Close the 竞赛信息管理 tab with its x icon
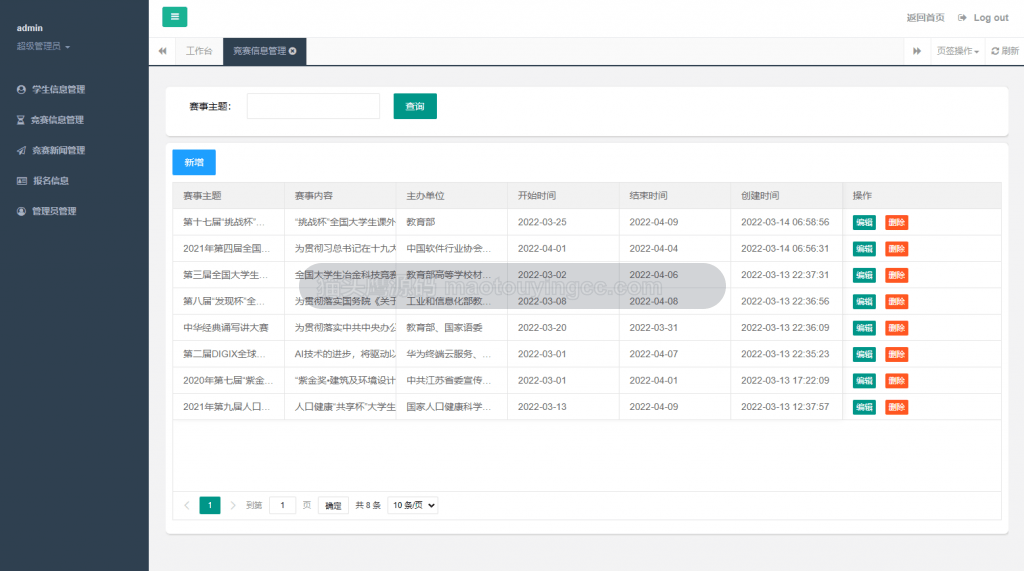Screen dimensions: 1024x571 (x=293, y=51)
